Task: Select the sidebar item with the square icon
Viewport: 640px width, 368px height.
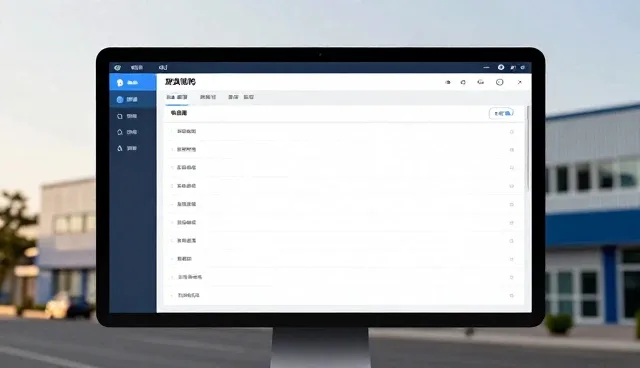Action: 133,116
